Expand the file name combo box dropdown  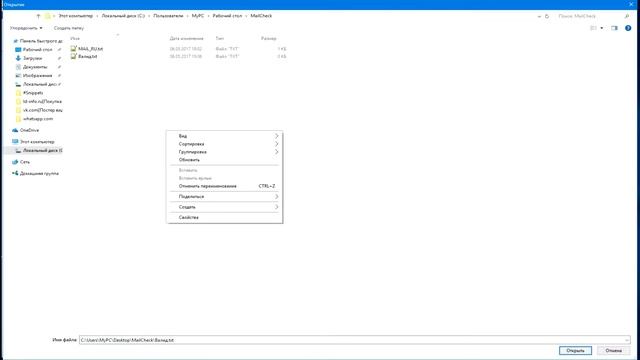[627, 340]
